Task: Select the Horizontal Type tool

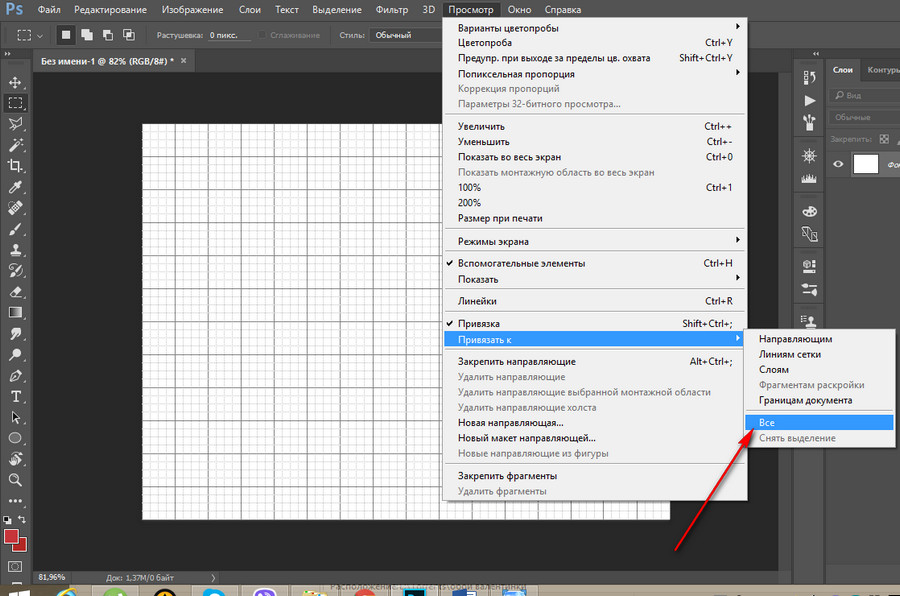Action: 15,396
